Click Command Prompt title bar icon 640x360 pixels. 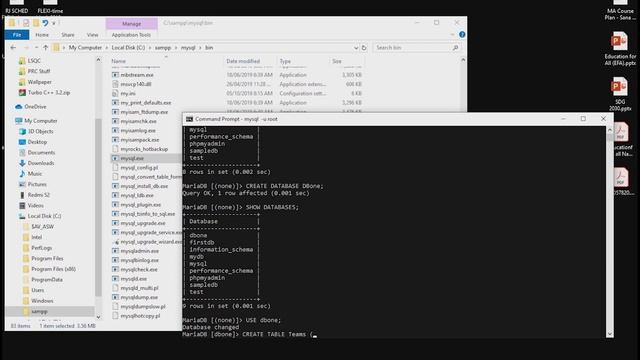coord(189,119)
